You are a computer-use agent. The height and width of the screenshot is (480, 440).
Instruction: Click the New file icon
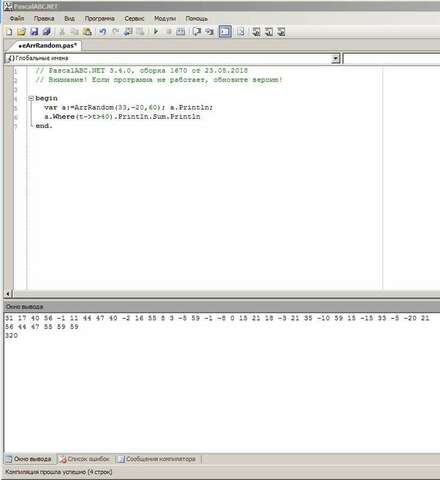click(x=9, y=32)
